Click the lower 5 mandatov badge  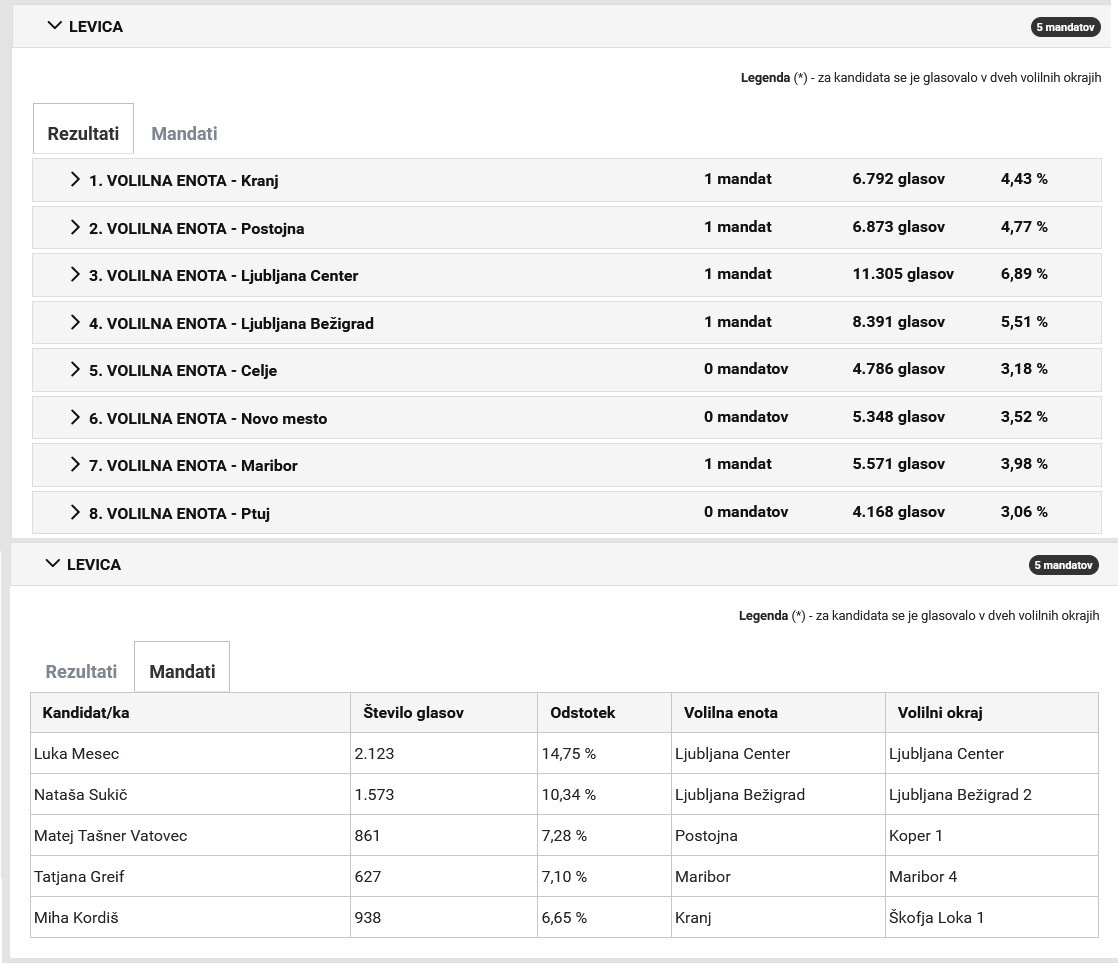click(x=1063, y=565)
